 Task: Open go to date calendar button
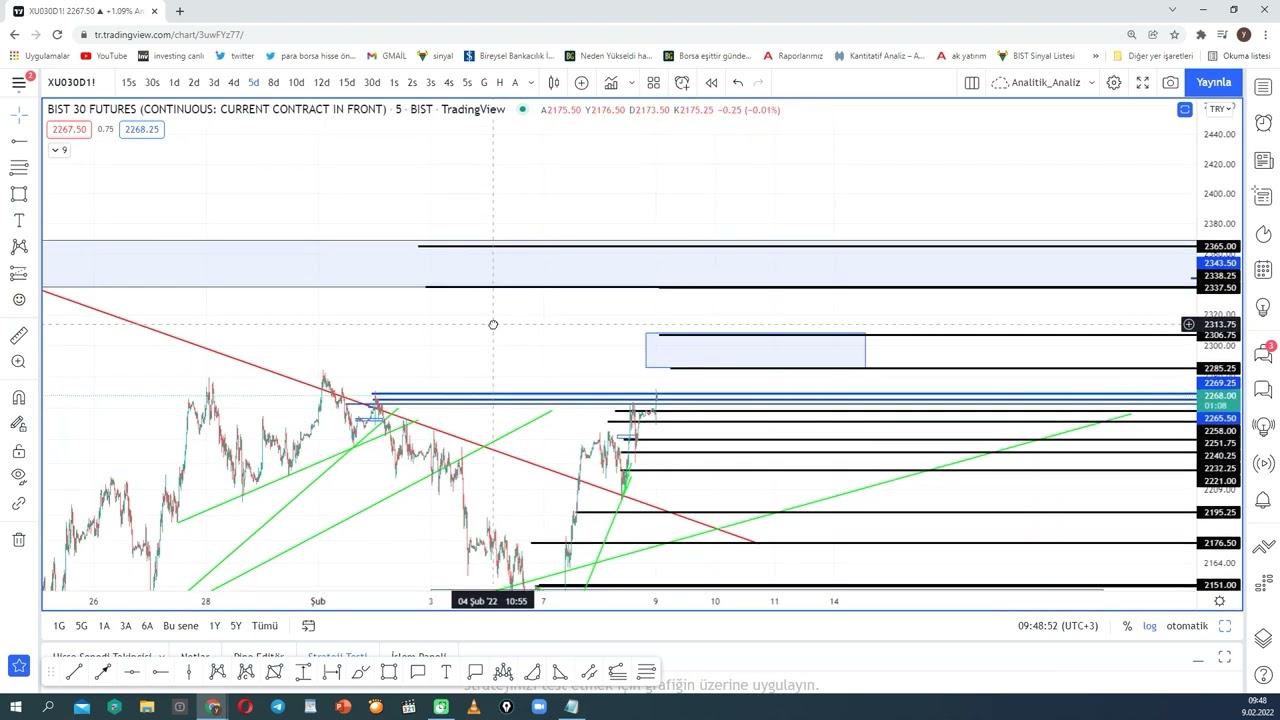[309, 626]
